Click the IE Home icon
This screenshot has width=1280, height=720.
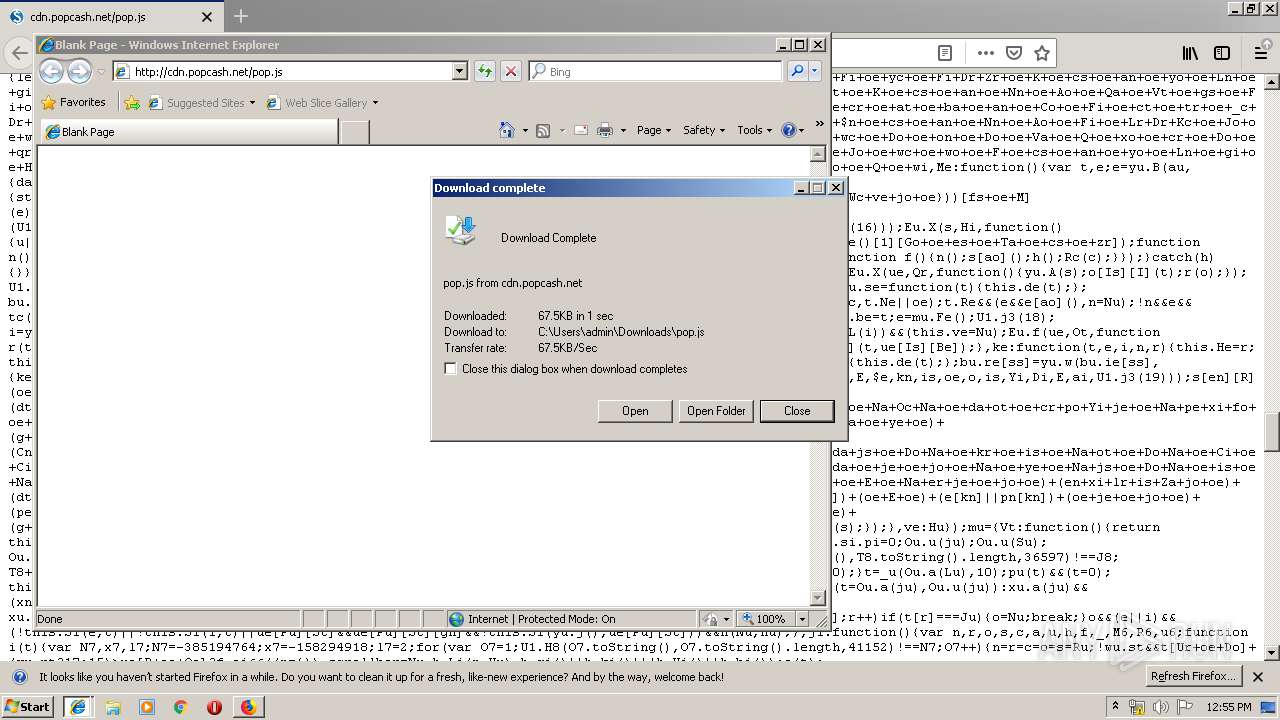point(507,130)
